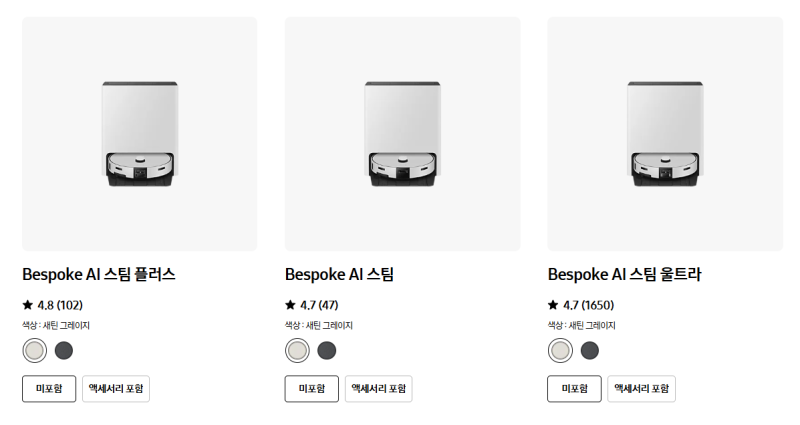
Task: Choose dark gray swatch for Bespoke AI 스팀 울트라
Action: pyautogui.click(x=589, y=351)
